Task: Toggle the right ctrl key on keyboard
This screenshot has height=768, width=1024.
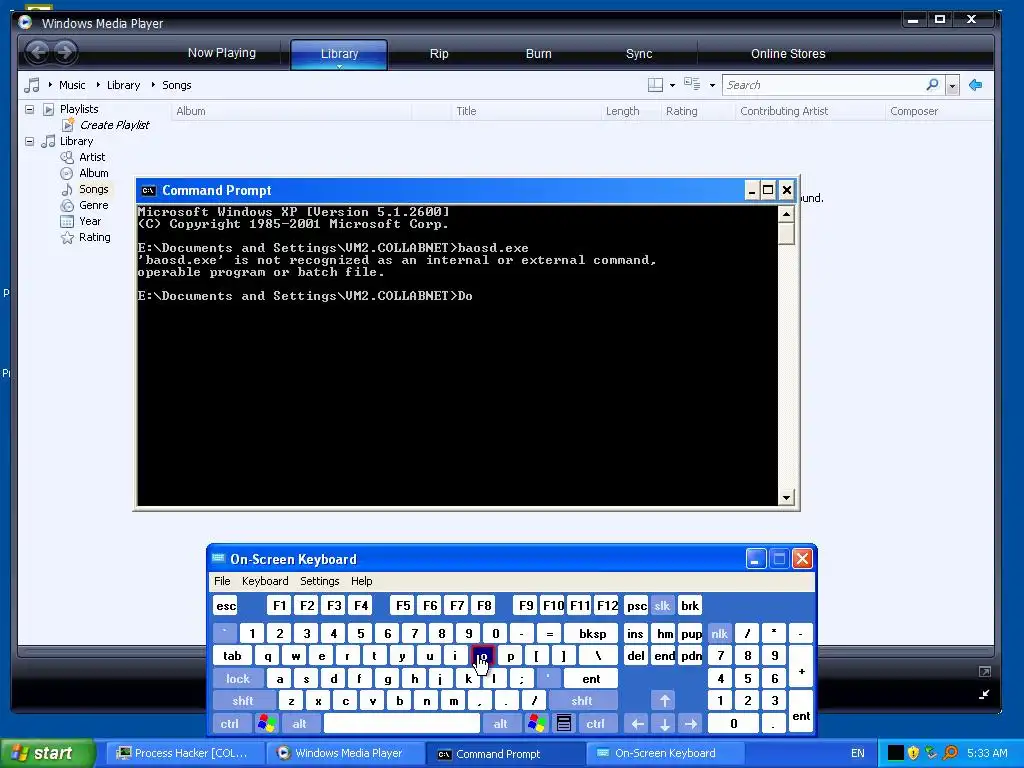Action: click(x=596, y=724)
